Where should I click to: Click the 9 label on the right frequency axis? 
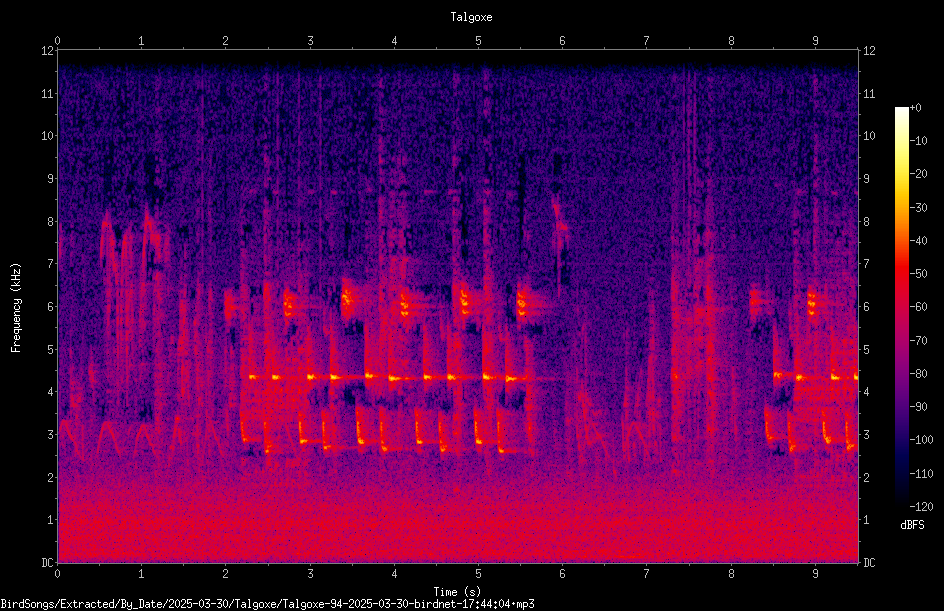(x=867, y=179)
